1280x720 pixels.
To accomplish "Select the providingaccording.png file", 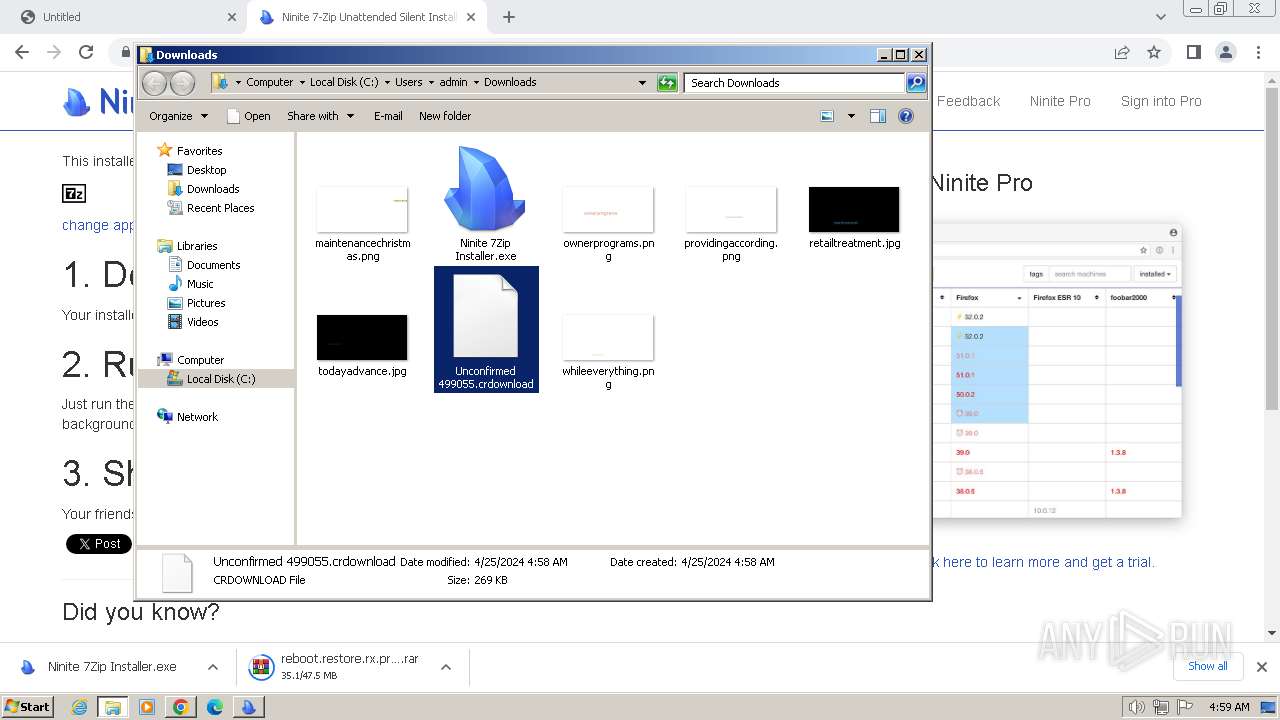I will pos(731,224).
